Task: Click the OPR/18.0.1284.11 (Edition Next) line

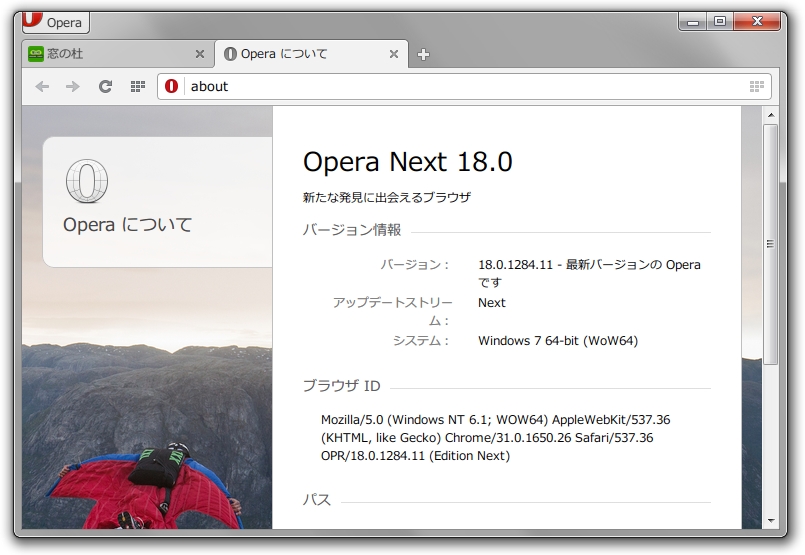Action: pyautogui.click(x=415, y=456)
